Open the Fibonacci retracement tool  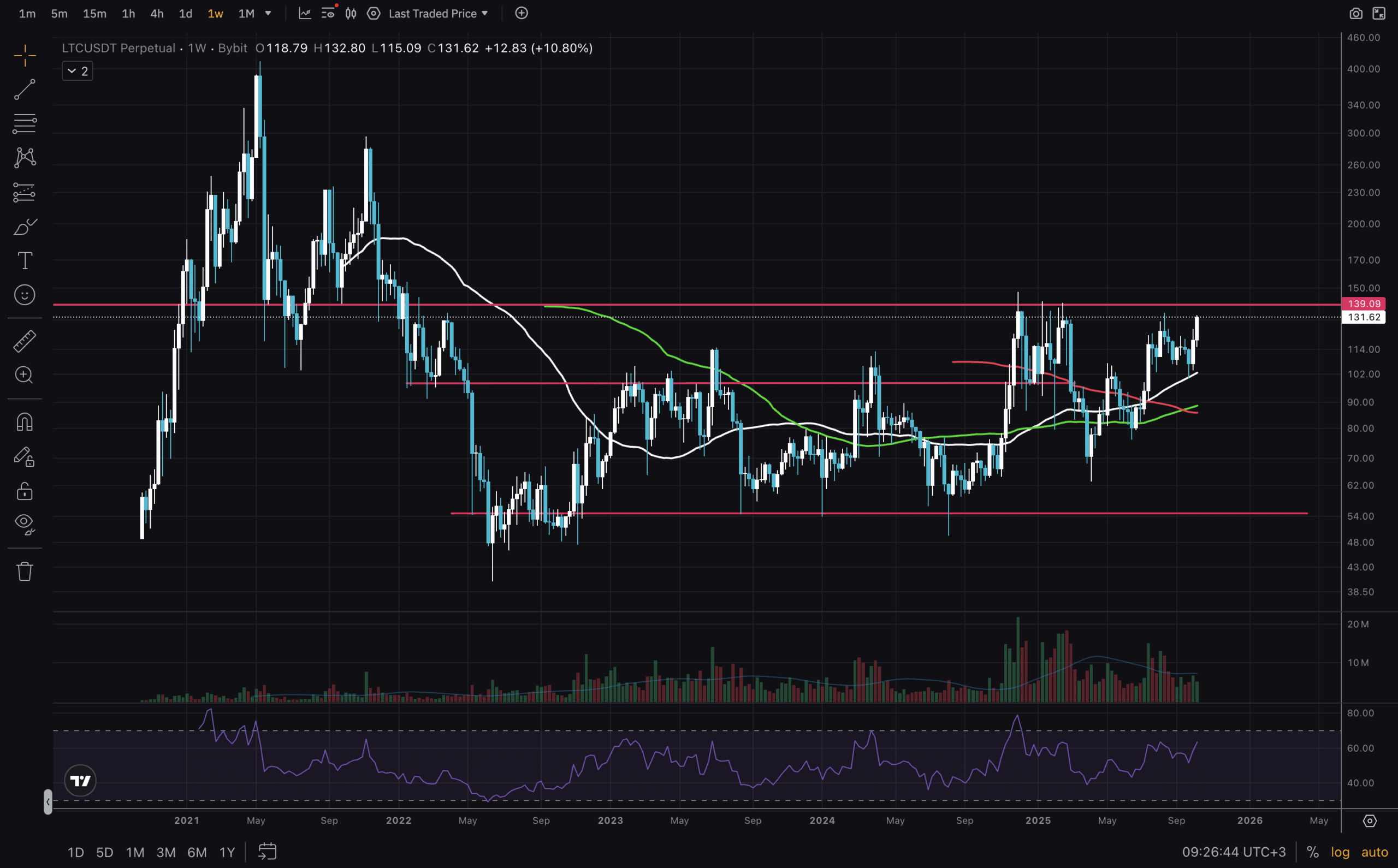(x=24, y=123)
